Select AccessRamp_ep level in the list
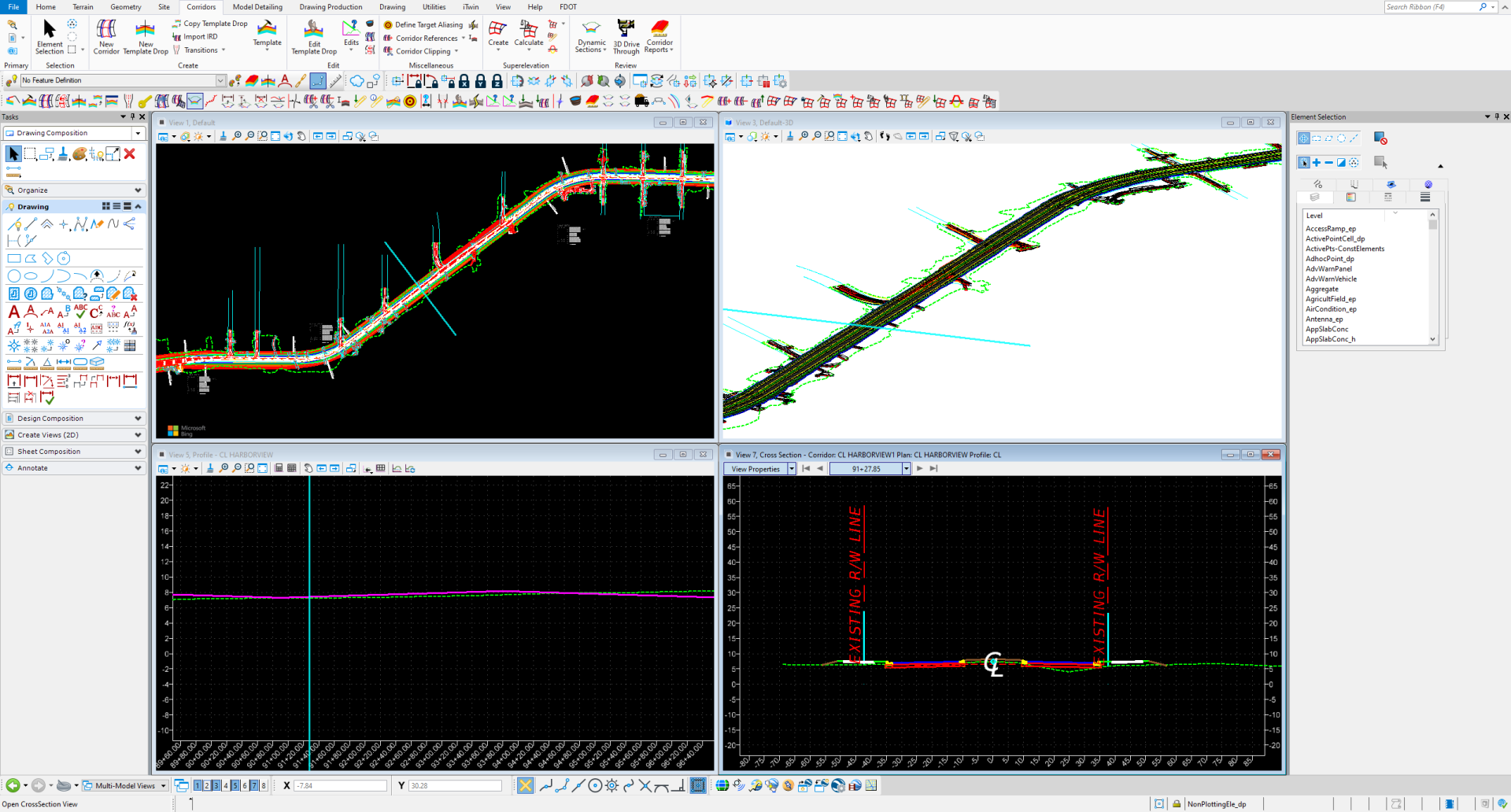Screen dimensions: 1511x812 coord(1331,229)
